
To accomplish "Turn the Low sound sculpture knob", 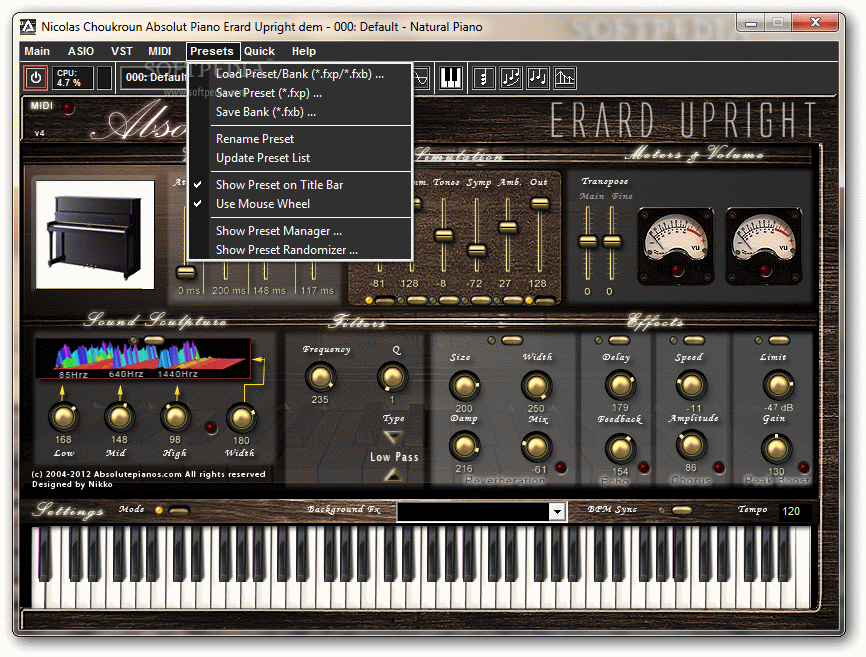I will 63,417.
